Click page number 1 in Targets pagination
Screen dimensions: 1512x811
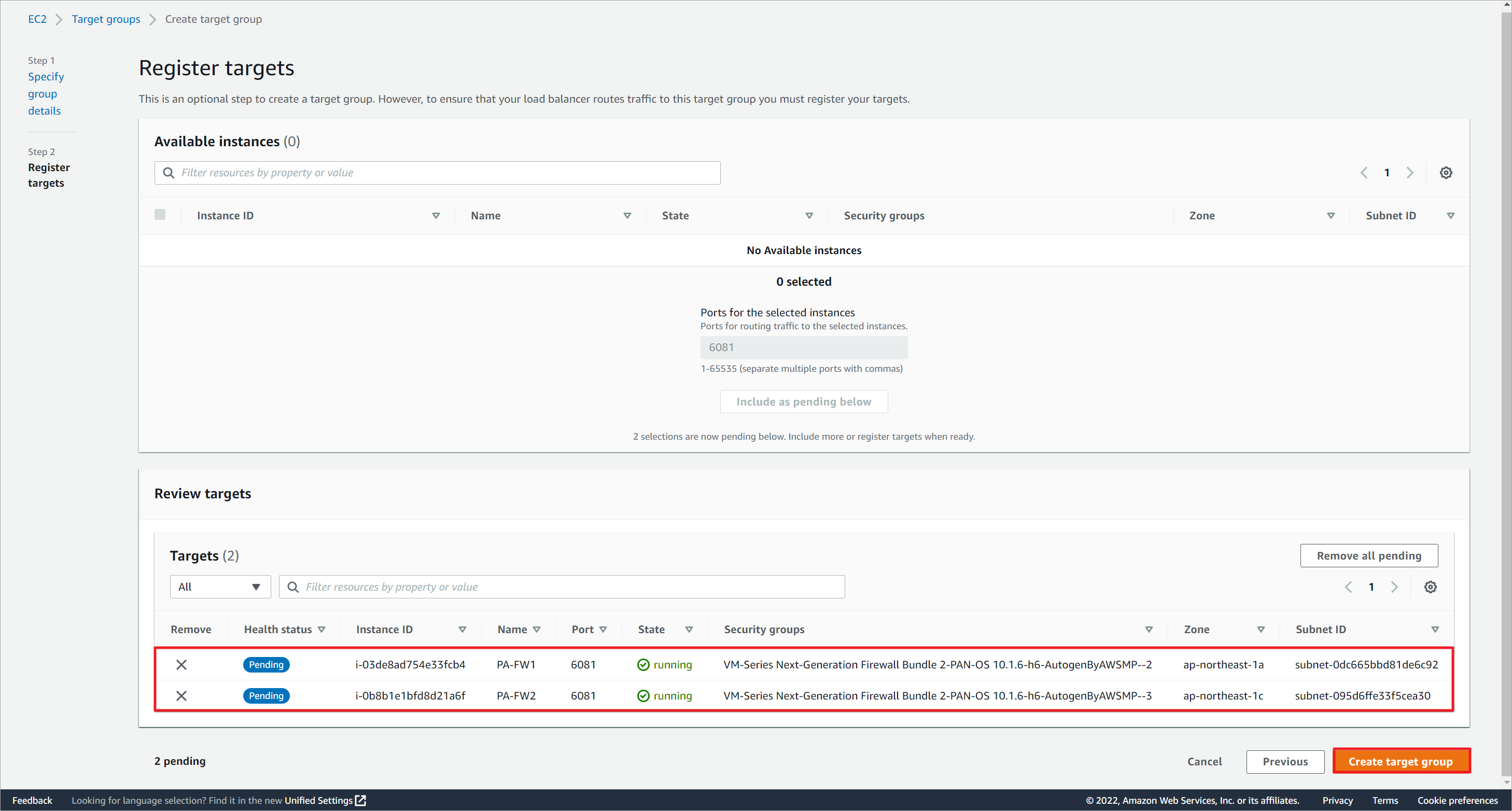1371,587
